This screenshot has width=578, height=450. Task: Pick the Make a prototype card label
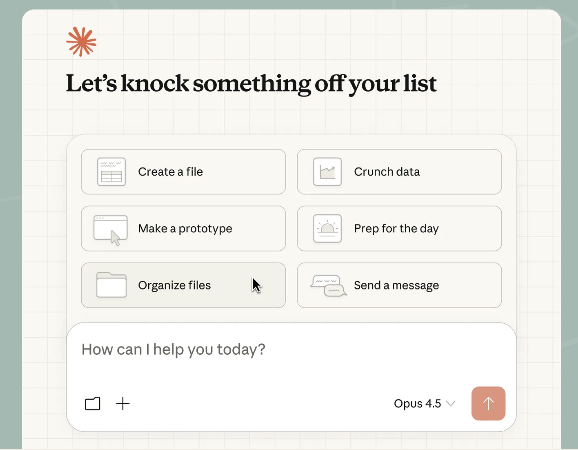pos(185,229)
